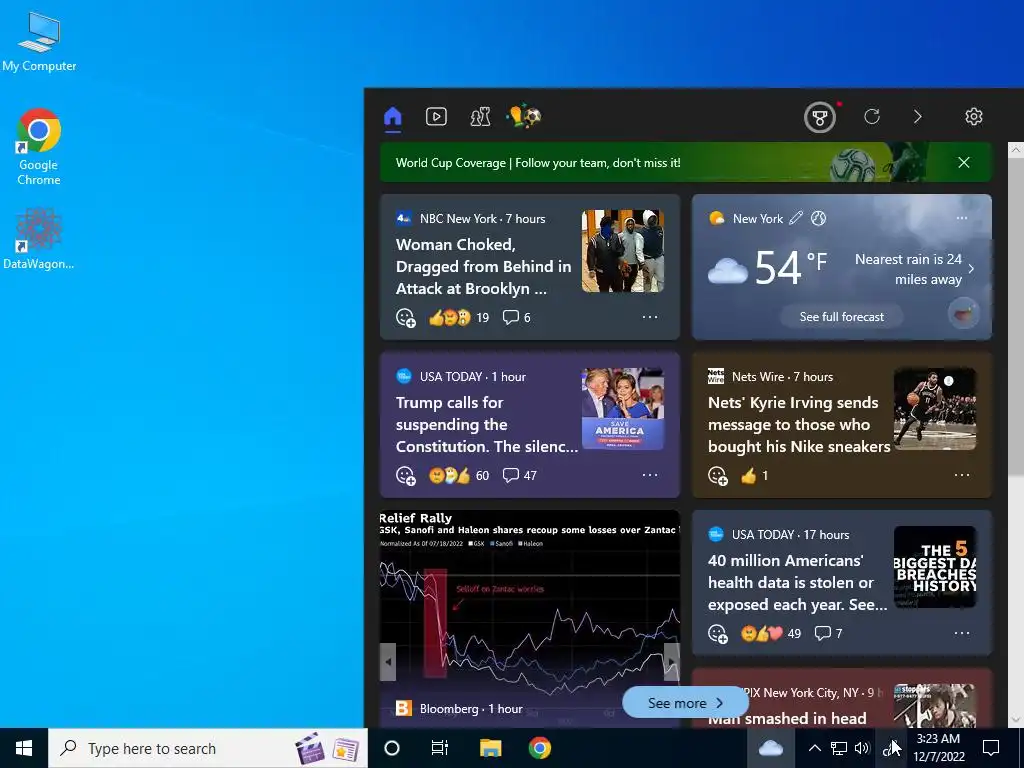Open the volume speaker tray icon
Image resolution: width=1024 pixels, height=768 pixels.
pos(862,748)
